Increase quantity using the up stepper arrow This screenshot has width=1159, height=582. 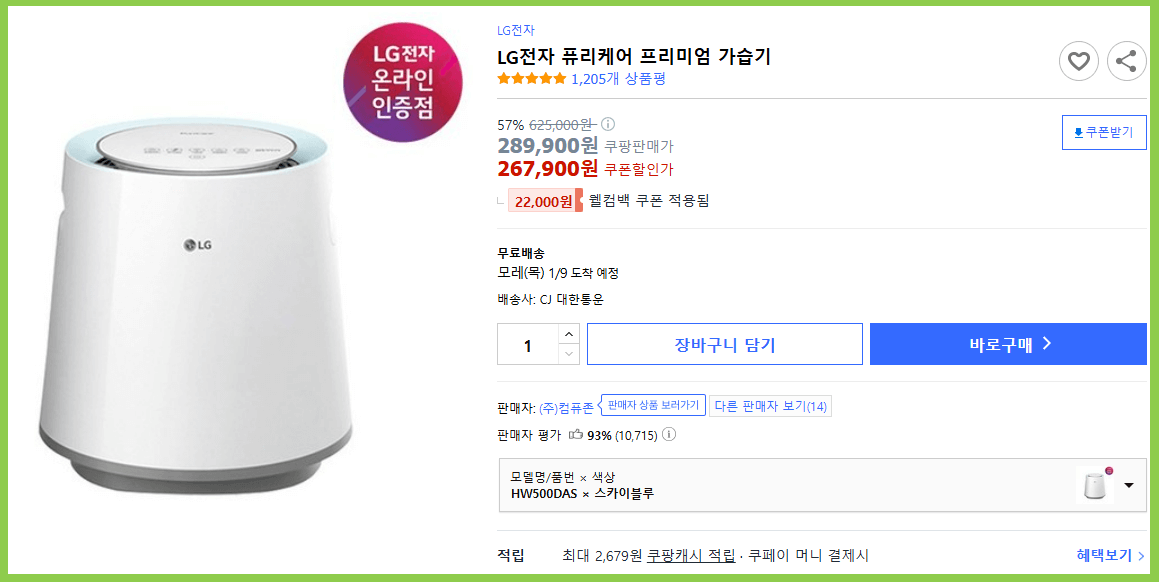click(x=567, y=336)
